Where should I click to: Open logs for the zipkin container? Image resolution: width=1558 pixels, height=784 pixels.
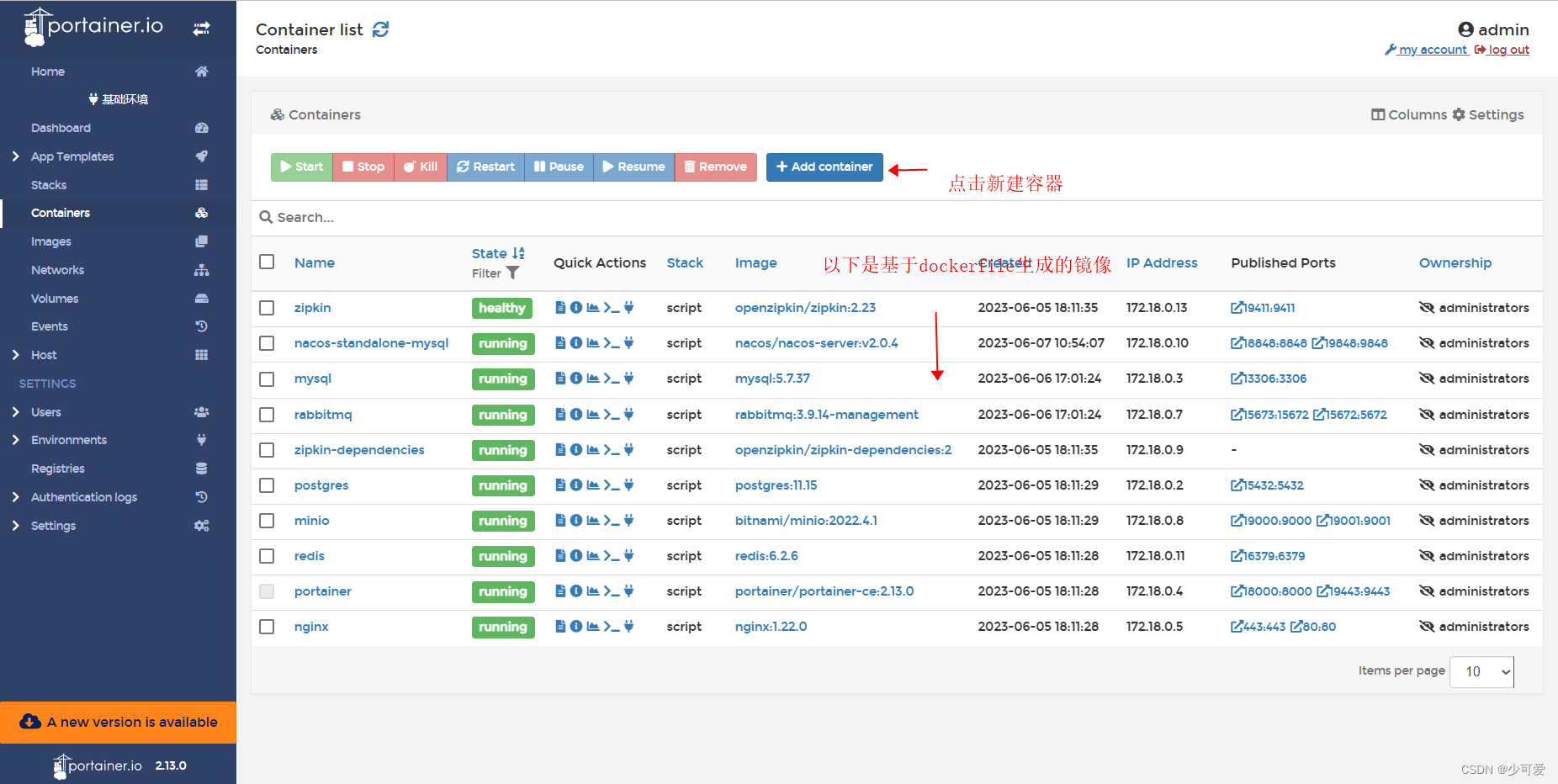tap(559, 307)
